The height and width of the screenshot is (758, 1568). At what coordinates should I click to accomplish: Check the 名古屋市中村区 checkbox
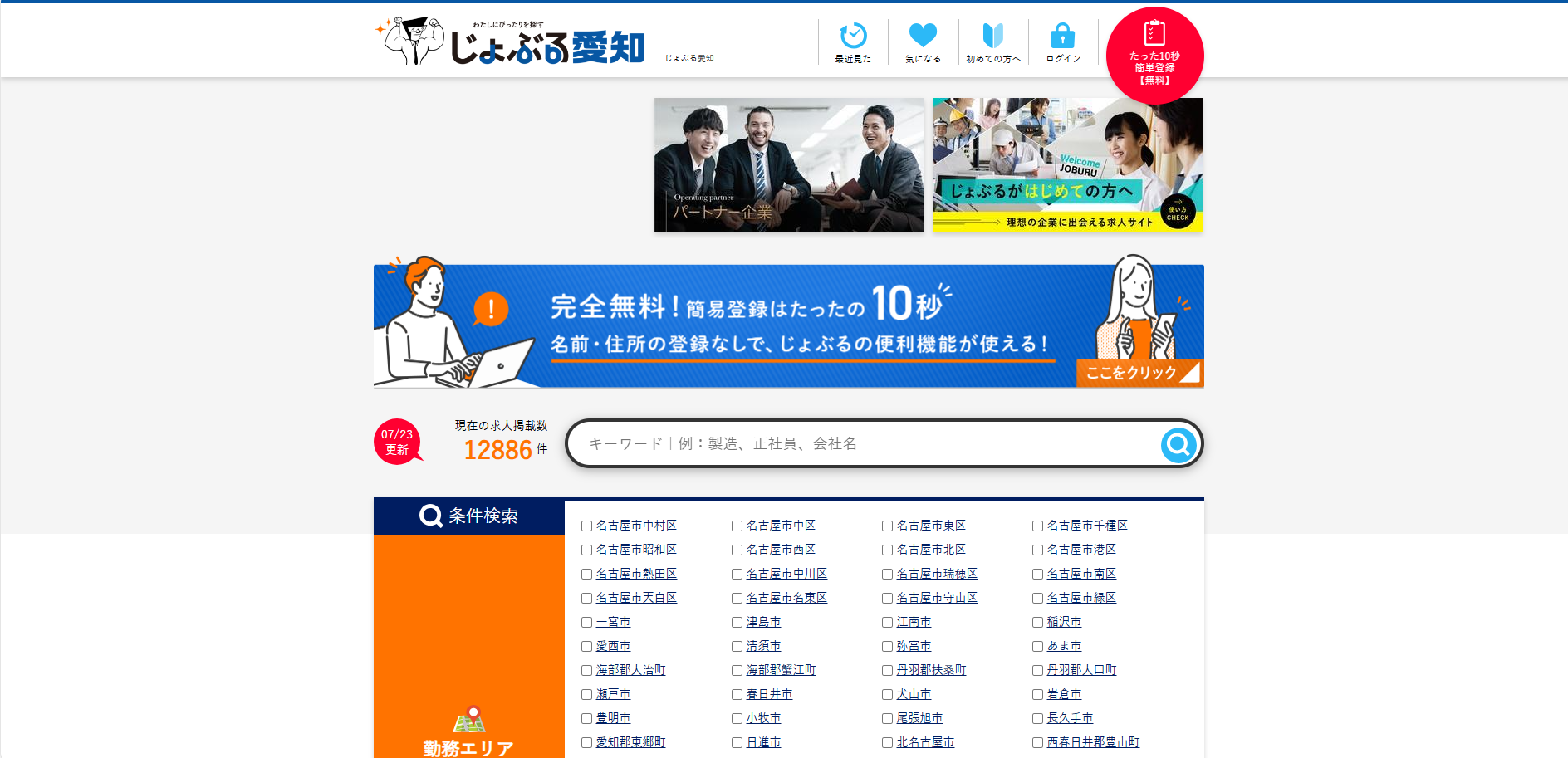(x=586, y=526)
